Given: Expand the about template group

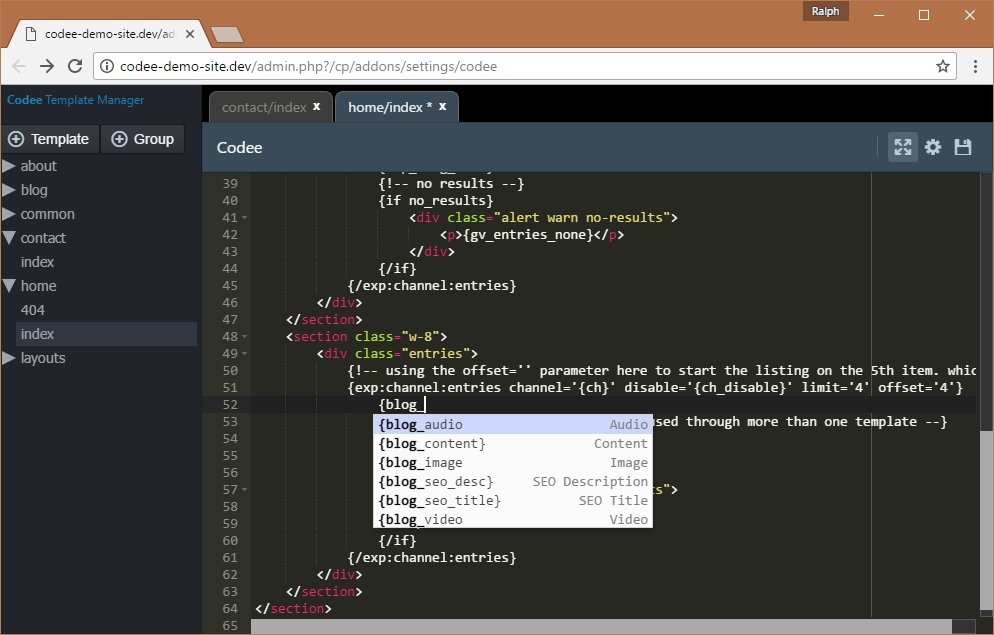Looking at the screenshot, I should click(9, 166).
